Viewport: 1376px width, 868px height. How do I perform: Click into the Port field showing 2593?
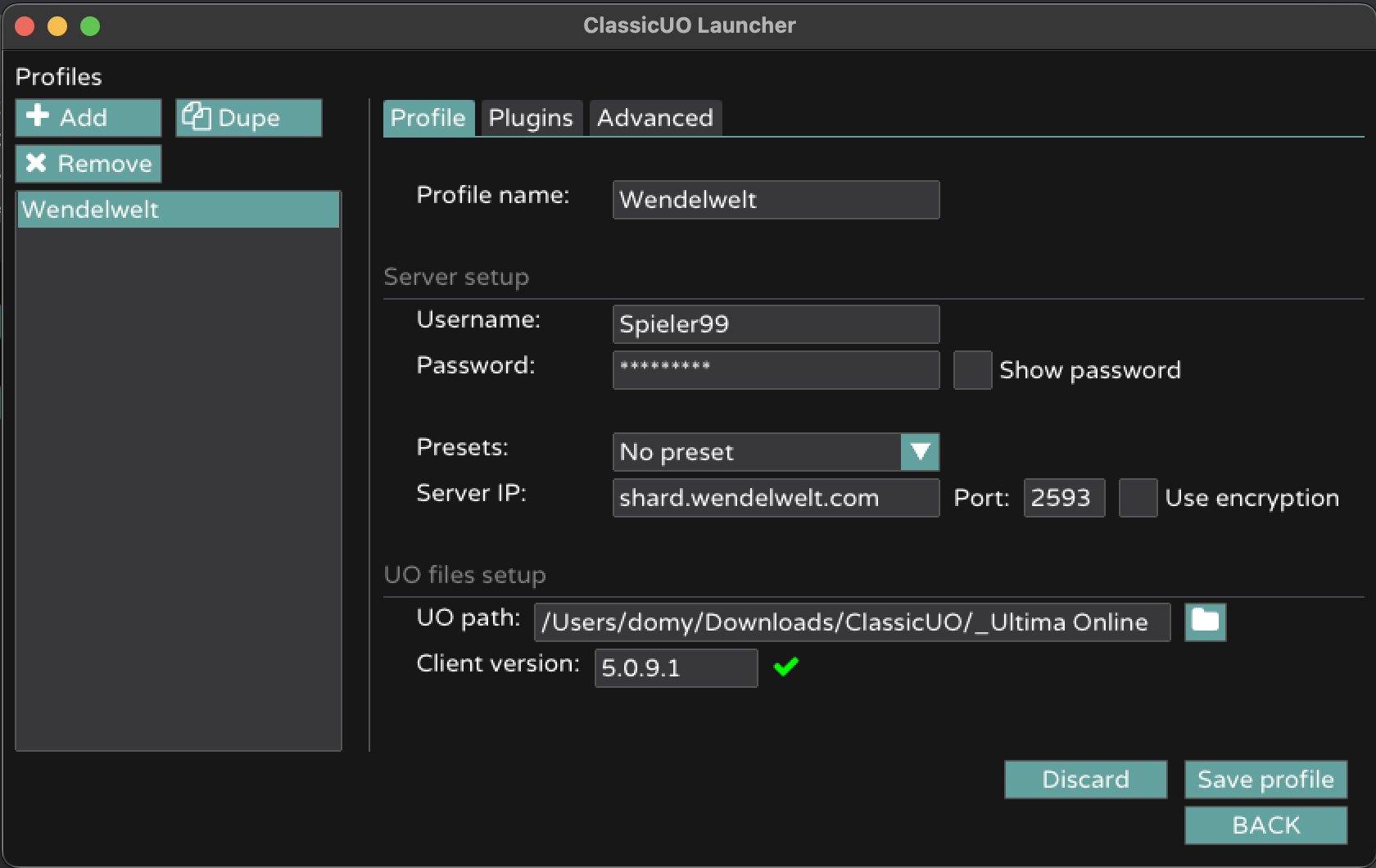(1063, 498)
